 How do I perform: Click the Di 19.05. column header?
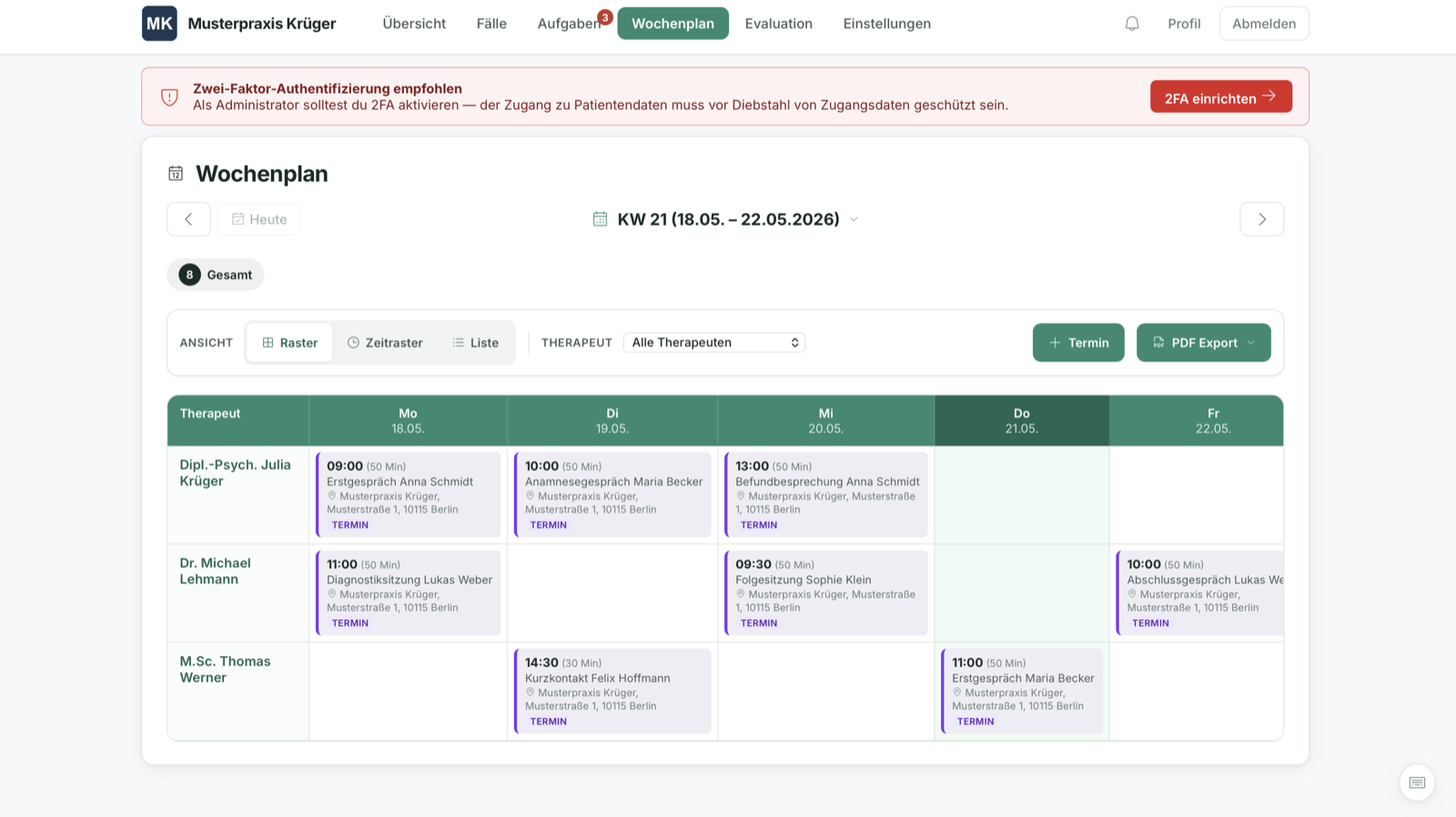[x=612, y=420]
